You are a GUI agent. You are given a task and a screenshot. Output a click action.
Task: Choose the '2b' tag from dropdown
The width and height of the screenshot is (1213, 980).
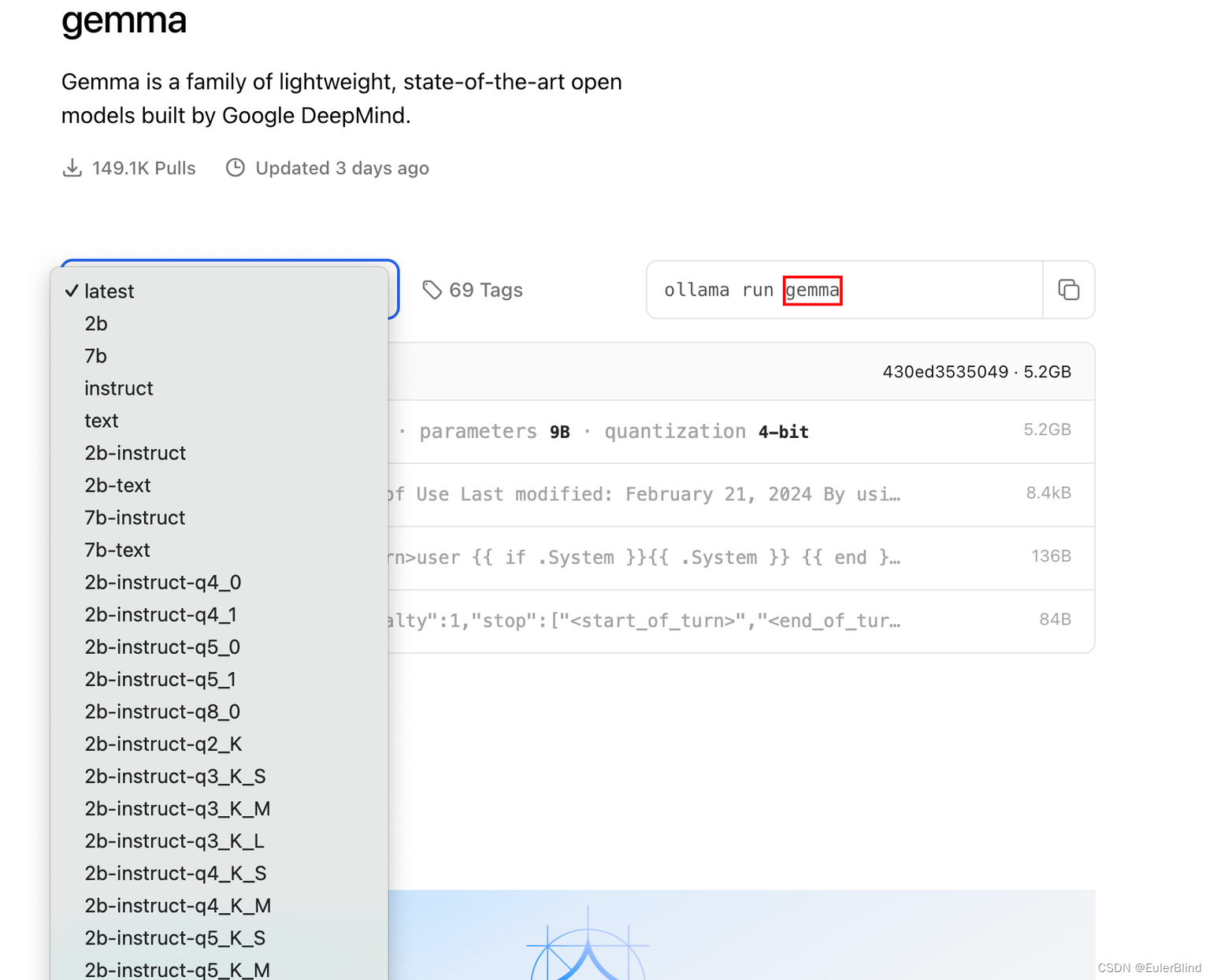coord(219,323)
